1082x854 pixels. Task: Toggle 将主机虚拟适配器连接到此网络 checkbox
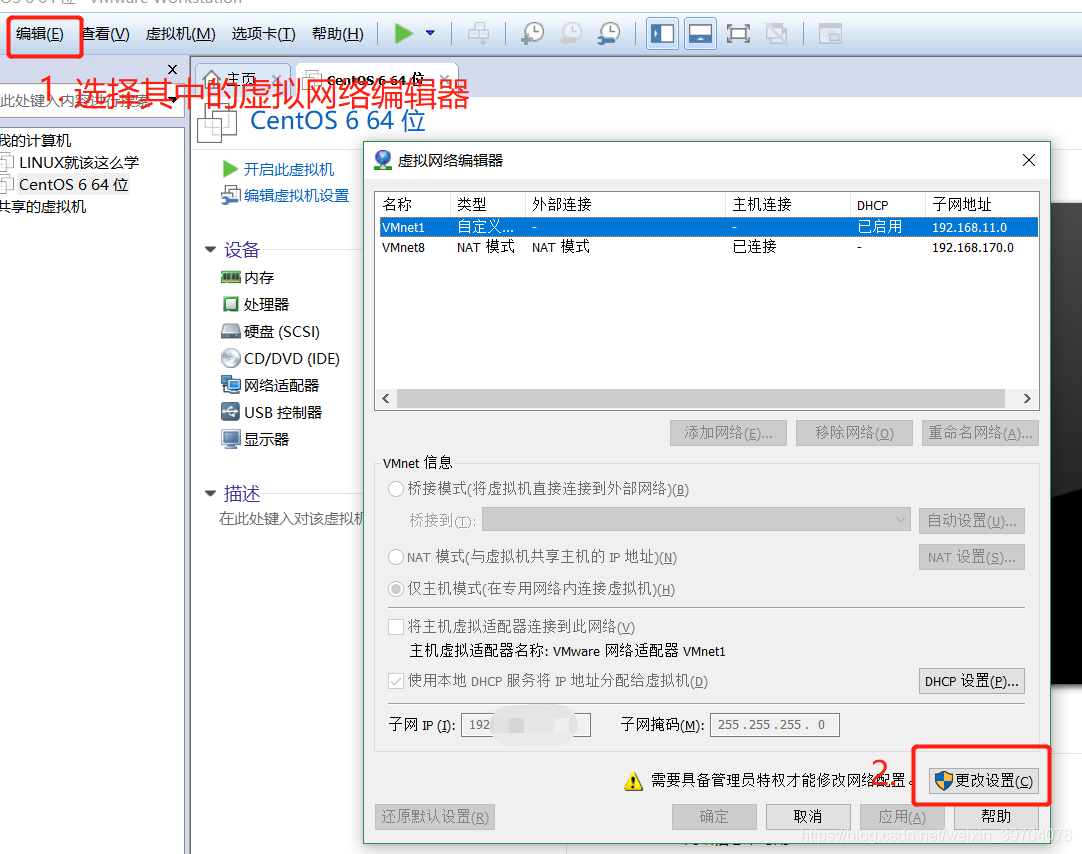[x=396, y=626]
